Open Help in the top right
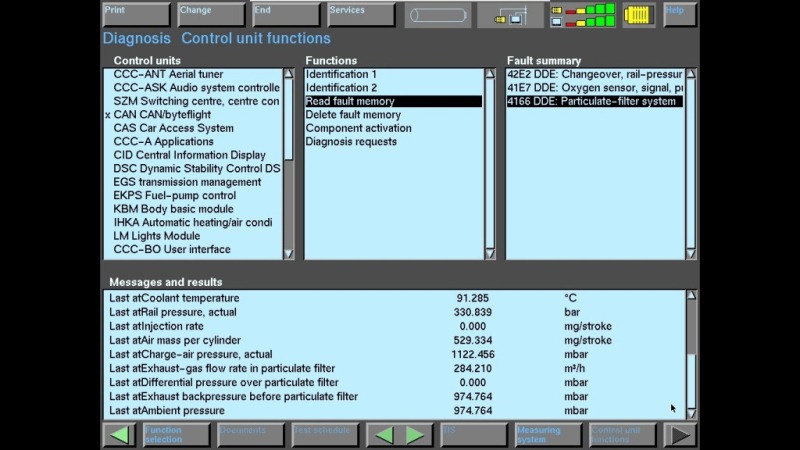 click(680, 14)
